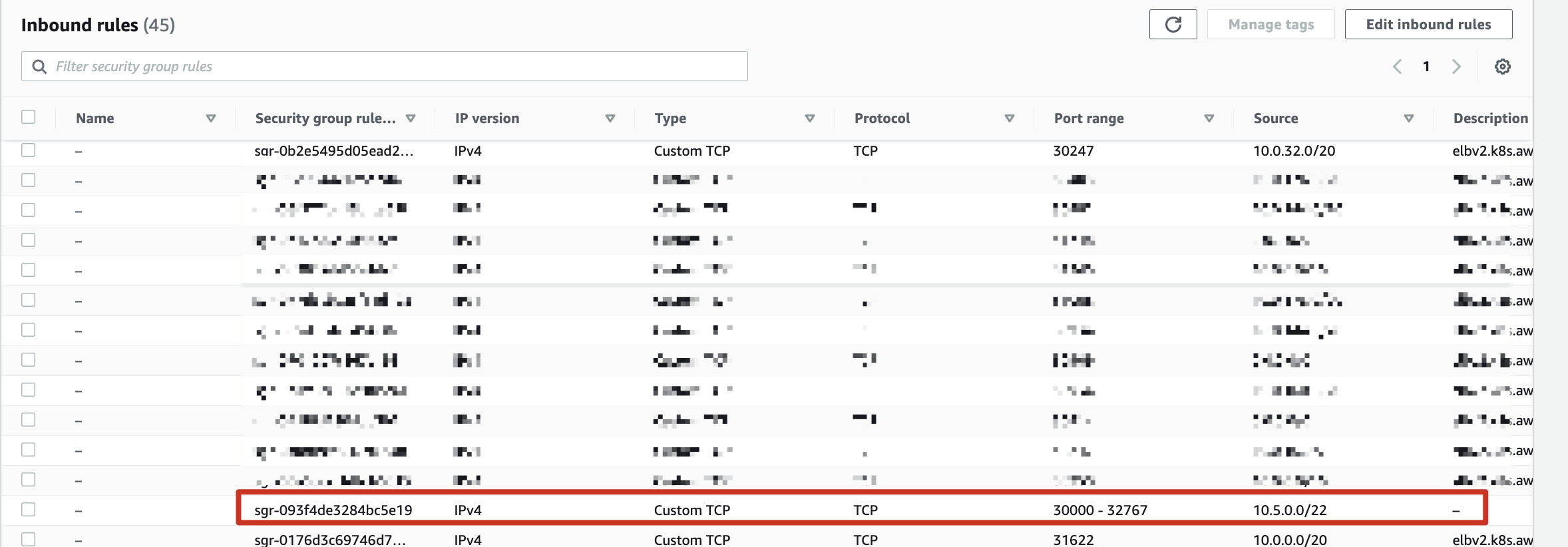Screen dimensions: 1568x547
Task: Check the row for rule sgr-0176d3c69746d7
Action: click(x=28, y=539)
